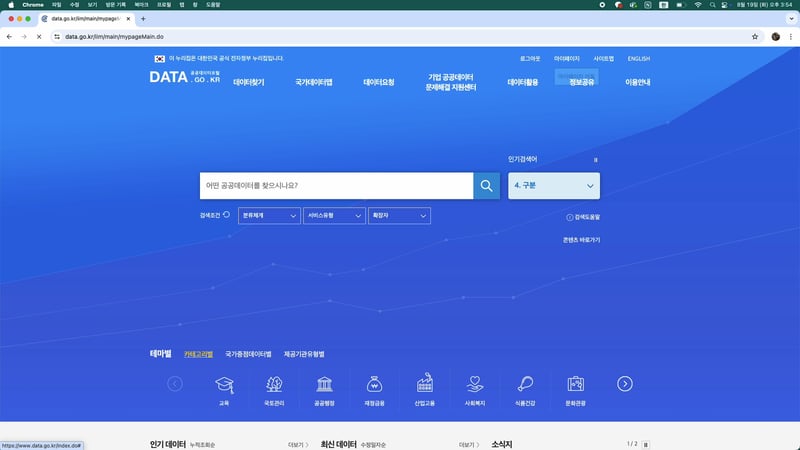This screenshot has width=800, height=450.
Task: Switch to the 국가중점데이터별 tab
Action: (248, 354)
